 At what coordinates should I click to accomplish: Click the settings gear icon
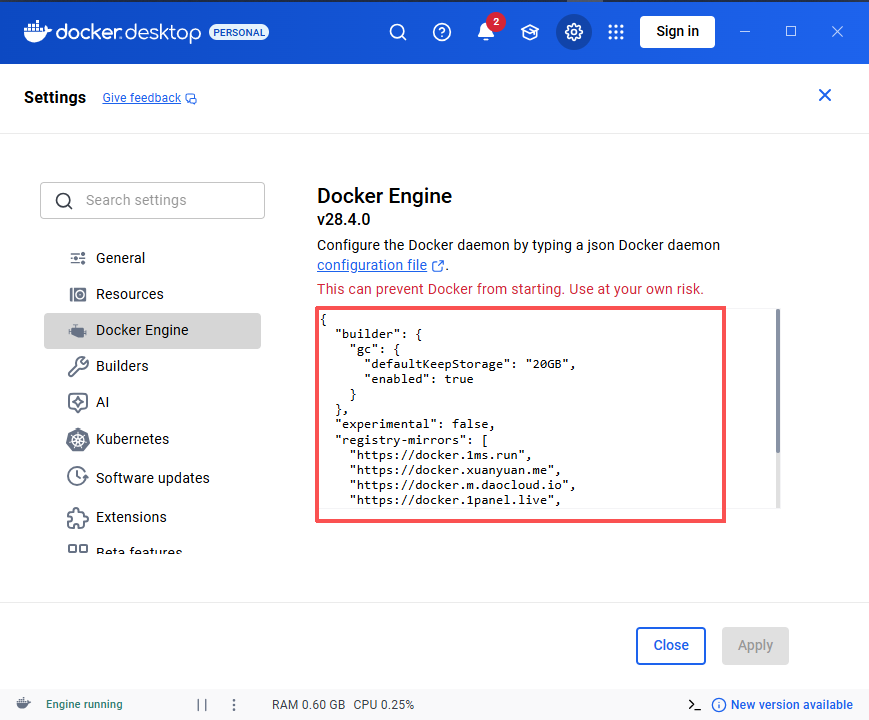click(x=574, y=32)
